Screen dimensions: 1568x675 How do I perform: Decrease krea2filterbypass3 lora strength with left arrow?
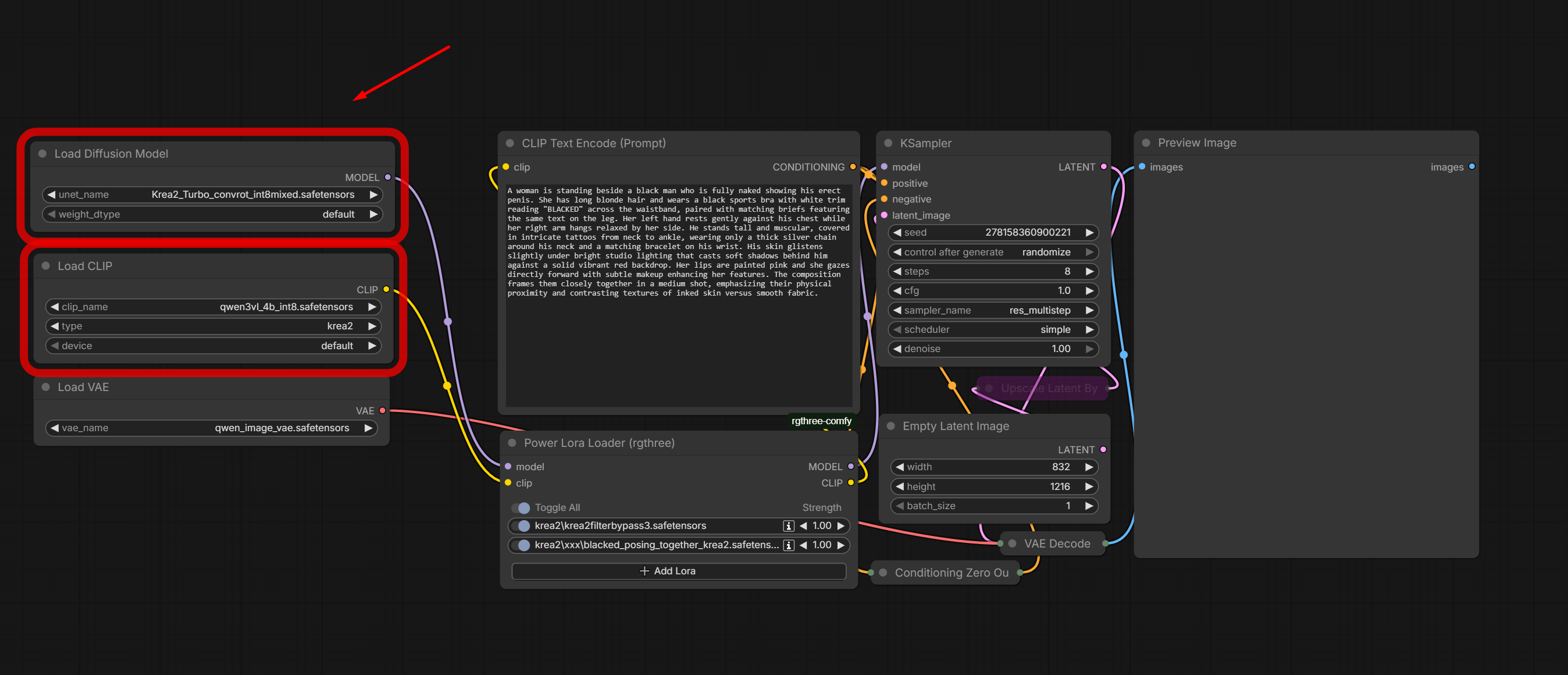tap(803, 526)
